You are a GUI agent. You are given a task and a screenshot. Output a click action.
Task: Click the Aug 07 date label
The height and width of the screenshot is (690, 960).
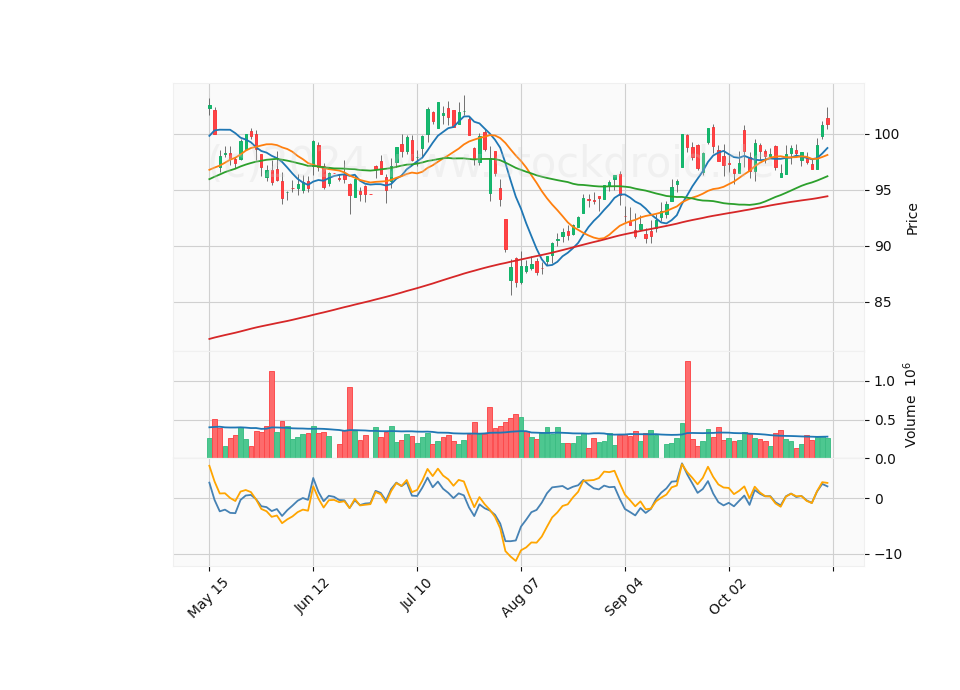(x=520, y=597)
